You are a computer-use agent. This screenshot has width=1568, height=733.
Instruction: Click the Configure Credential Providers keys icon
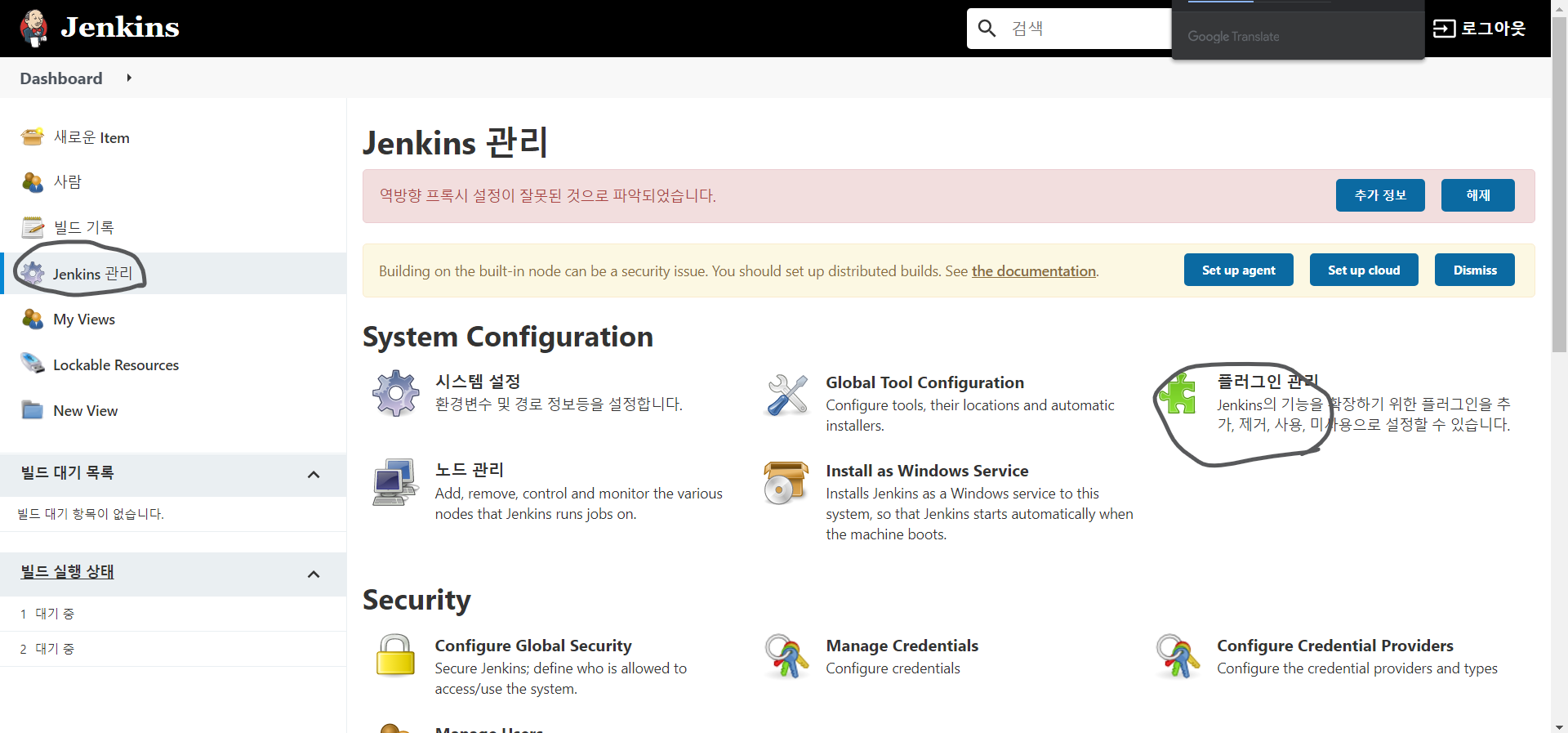pyautogui.click(x=1178, y=656)
